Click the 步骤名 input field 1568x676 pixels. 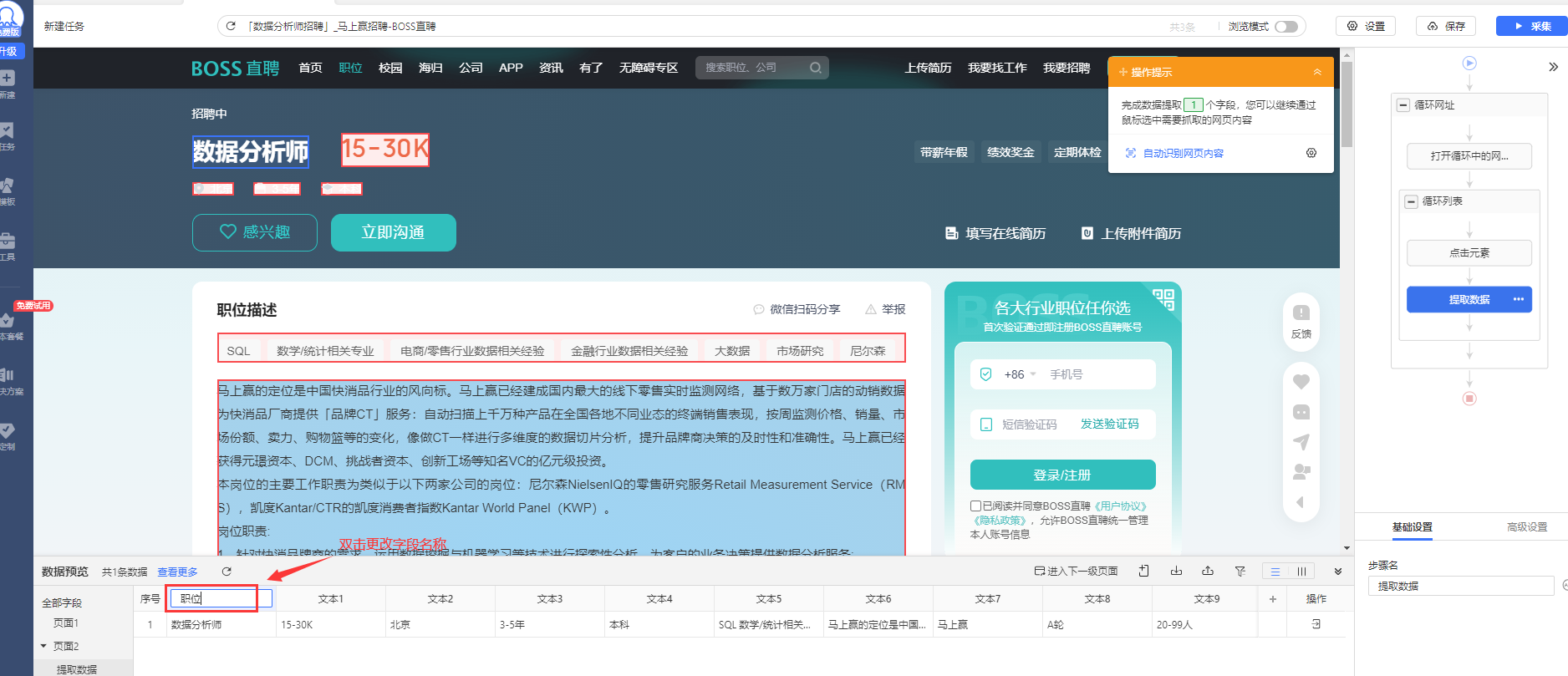[x=1461, y=586]
